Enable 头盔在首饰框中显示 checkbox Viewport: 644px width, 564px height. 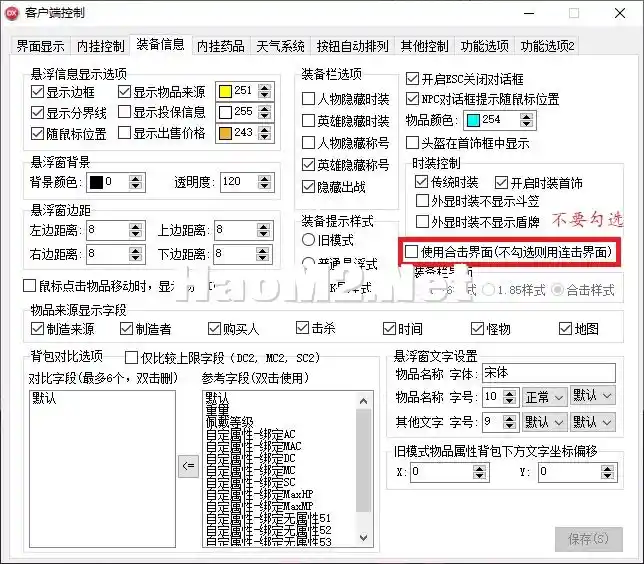pyautogui.click(x=467, y=143)
